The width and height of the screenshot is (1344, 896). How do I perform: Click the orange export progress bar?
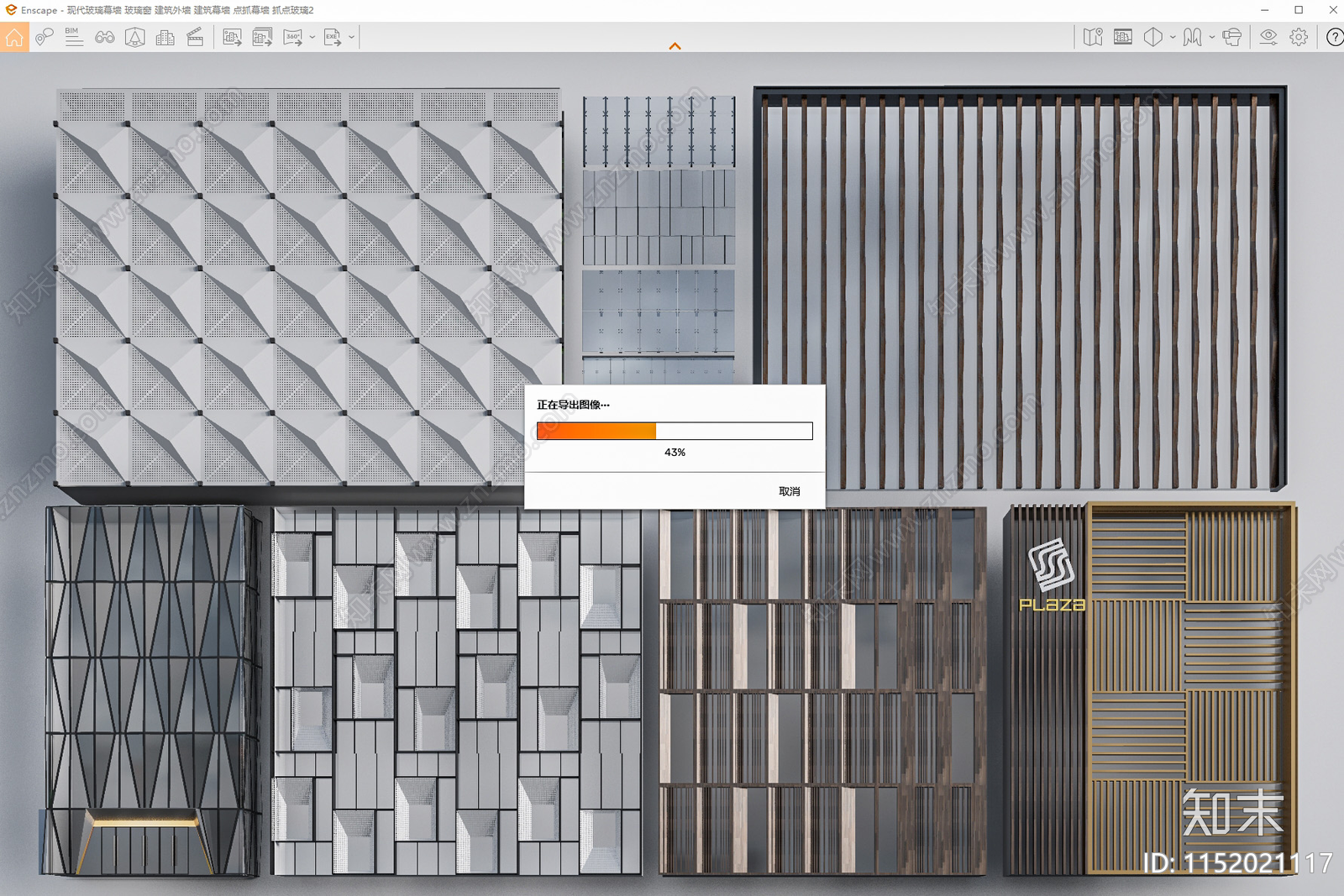coord(675,431)
